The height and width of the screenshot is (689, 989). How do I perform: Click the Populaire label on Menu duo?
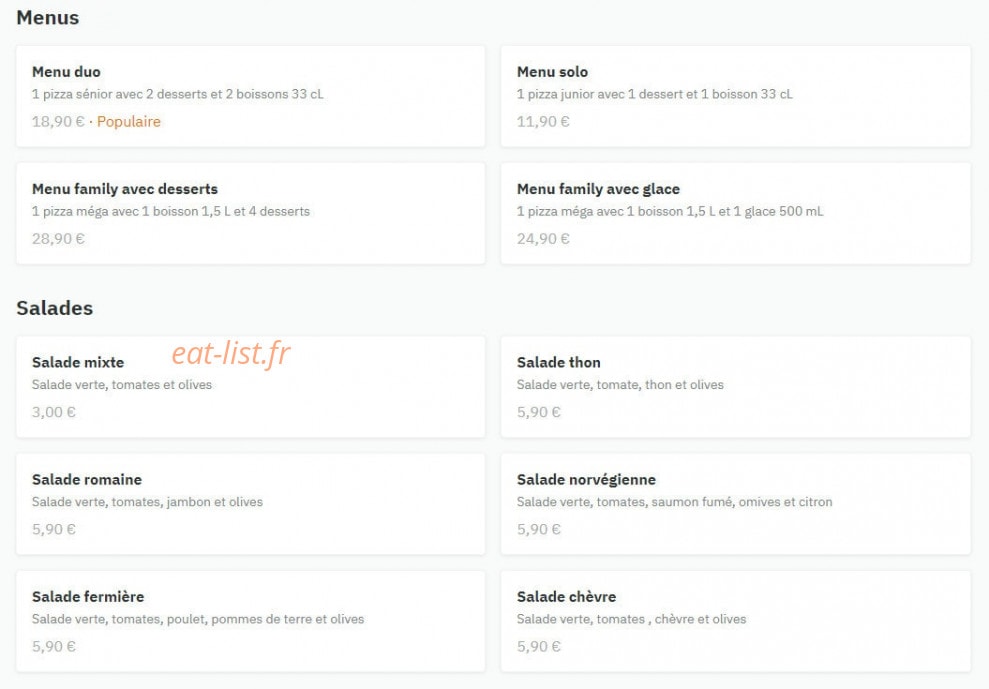[x=129, y=122]
